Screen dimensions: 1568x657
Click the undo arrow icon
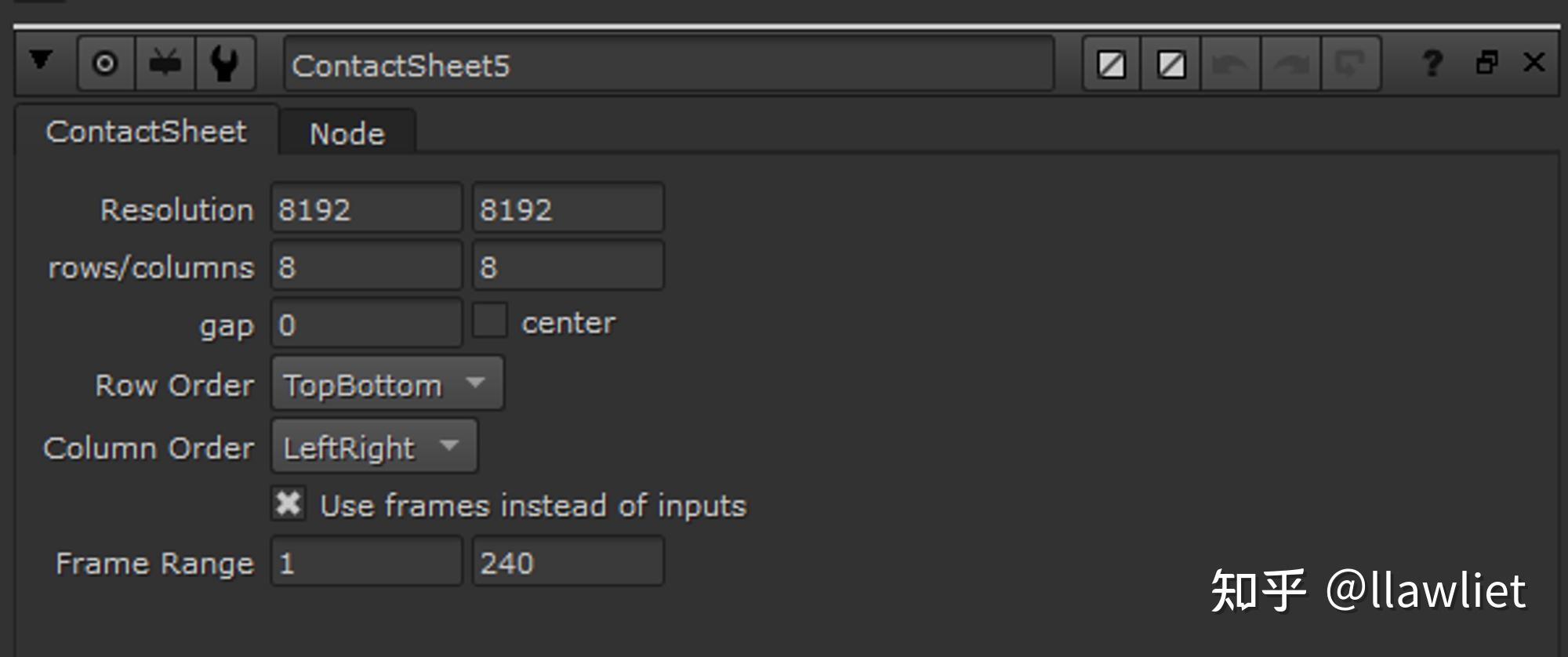(x=1230, y=64)
